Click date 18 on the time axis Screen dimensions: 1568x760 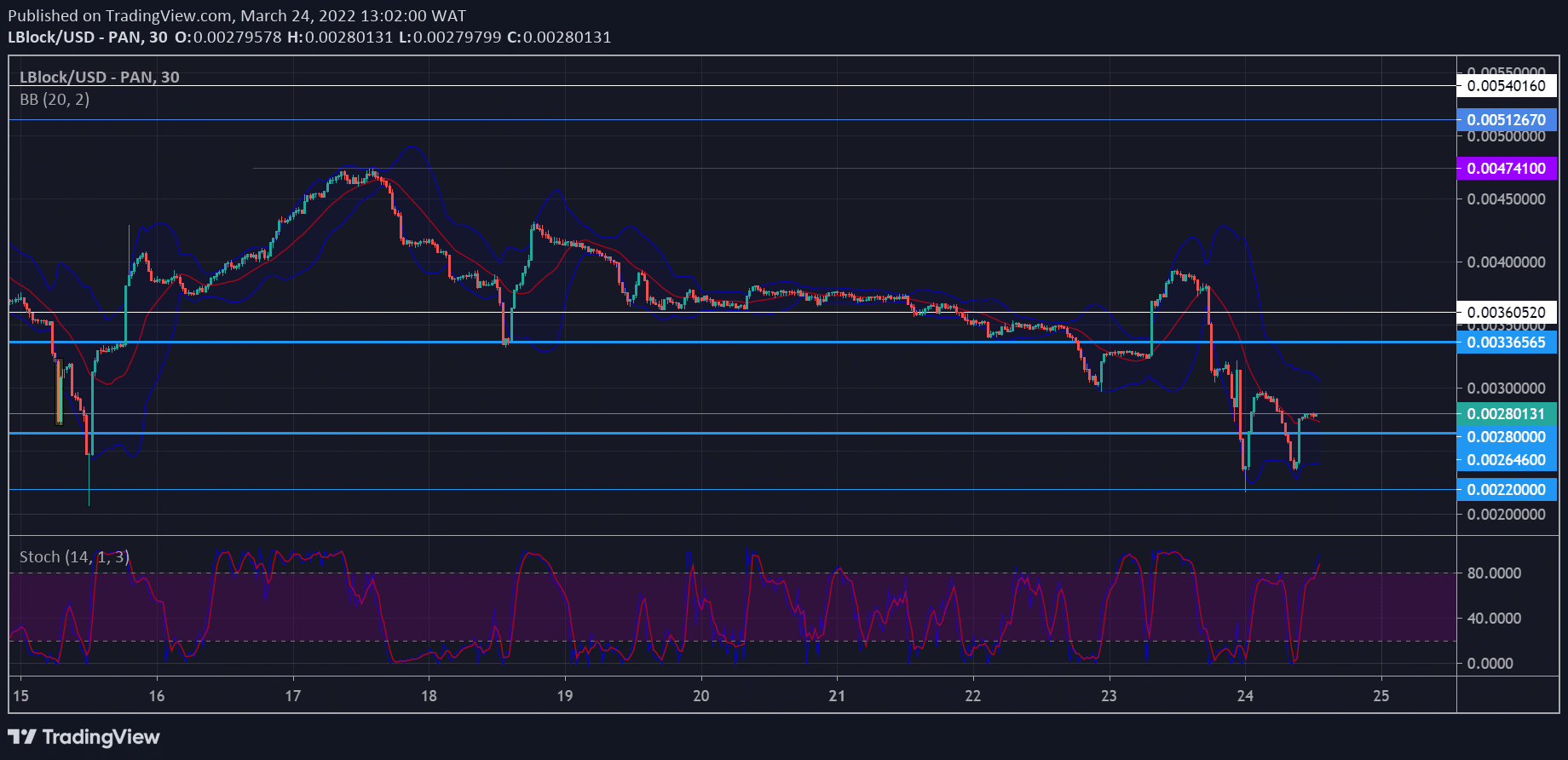[429, 696]
